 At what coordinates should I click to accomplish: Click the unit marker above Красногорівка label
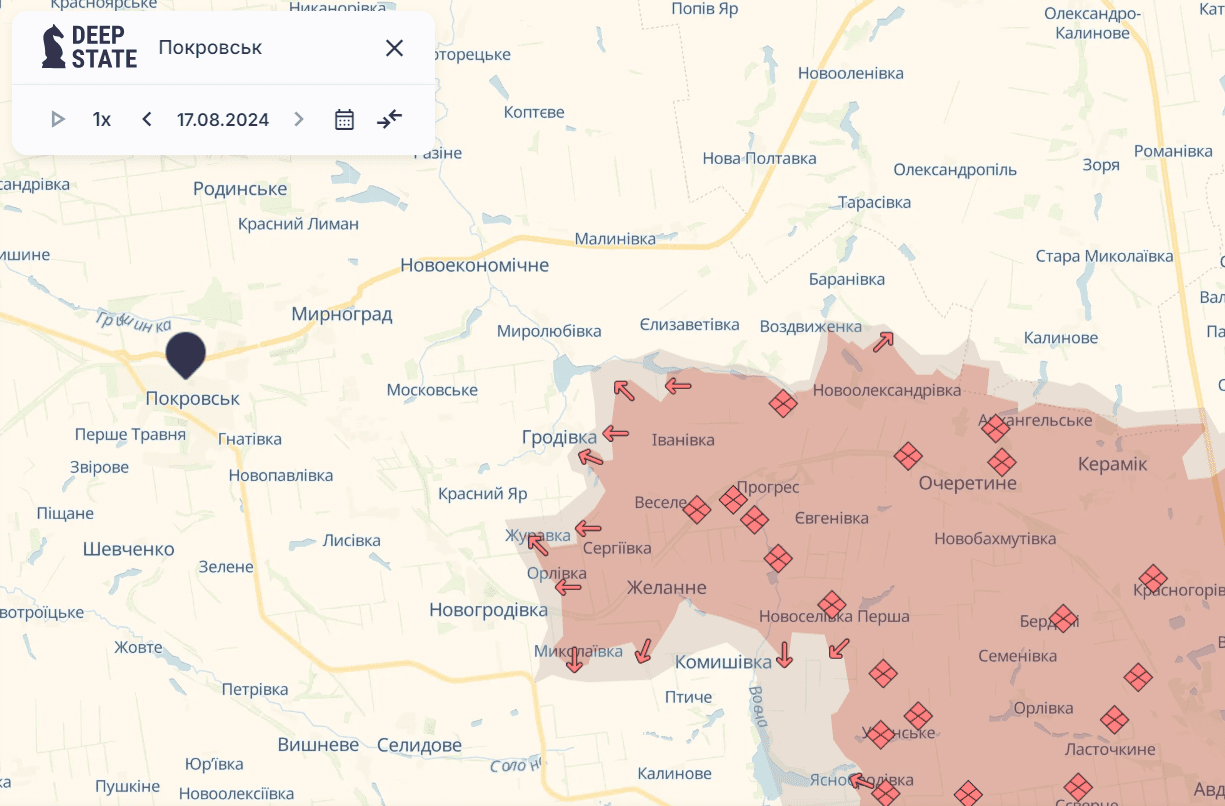1152,578
